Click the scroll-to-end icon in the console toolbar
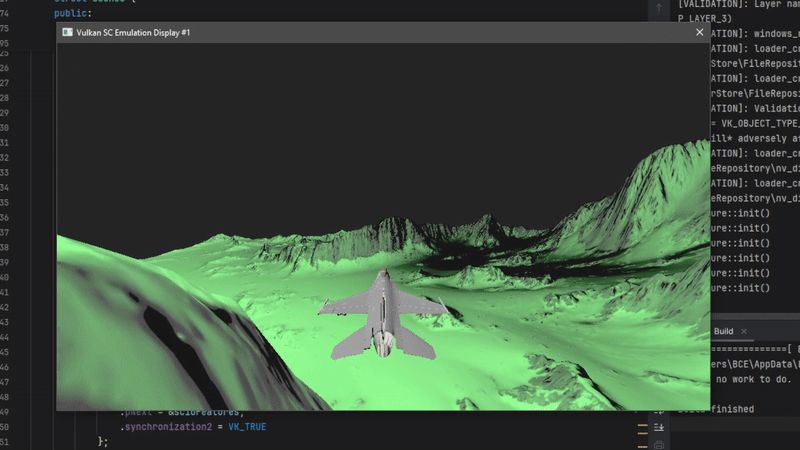The width and height of the screenshot is (800, 450). (659, 427)
